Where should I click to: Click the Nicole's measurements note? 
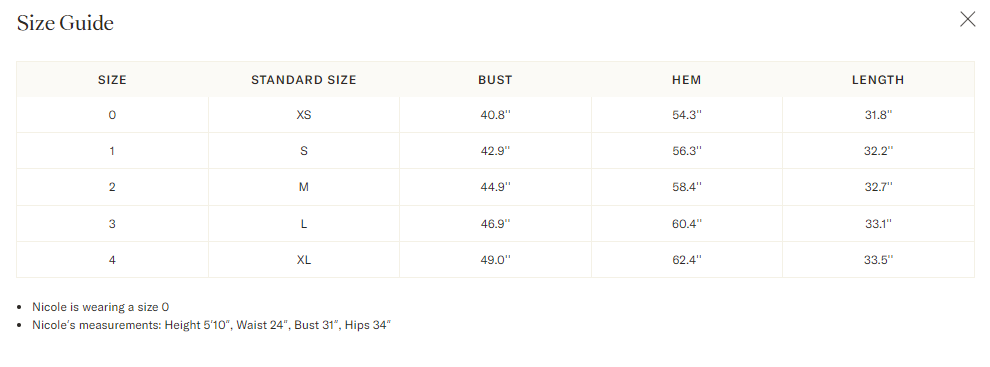coord(212,325)
